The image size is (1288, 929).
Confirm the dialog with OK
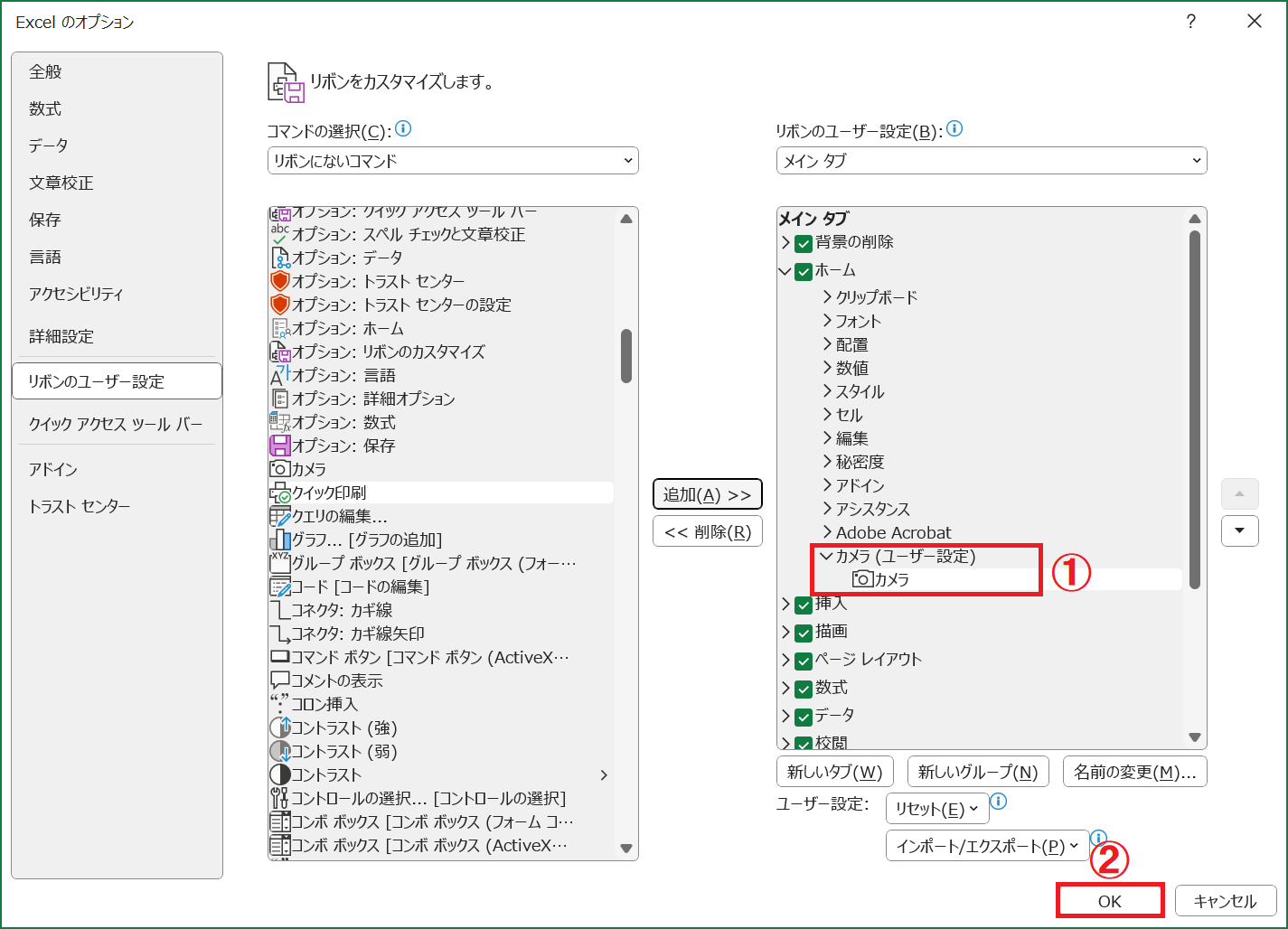[x=1110, y=901]
